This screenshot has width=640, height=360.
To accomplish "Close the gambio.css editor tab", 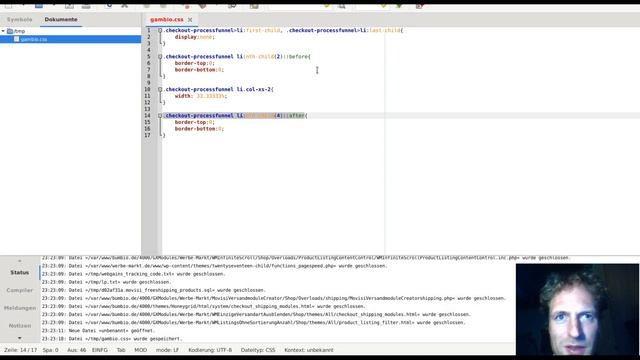I will click(190, 20).
